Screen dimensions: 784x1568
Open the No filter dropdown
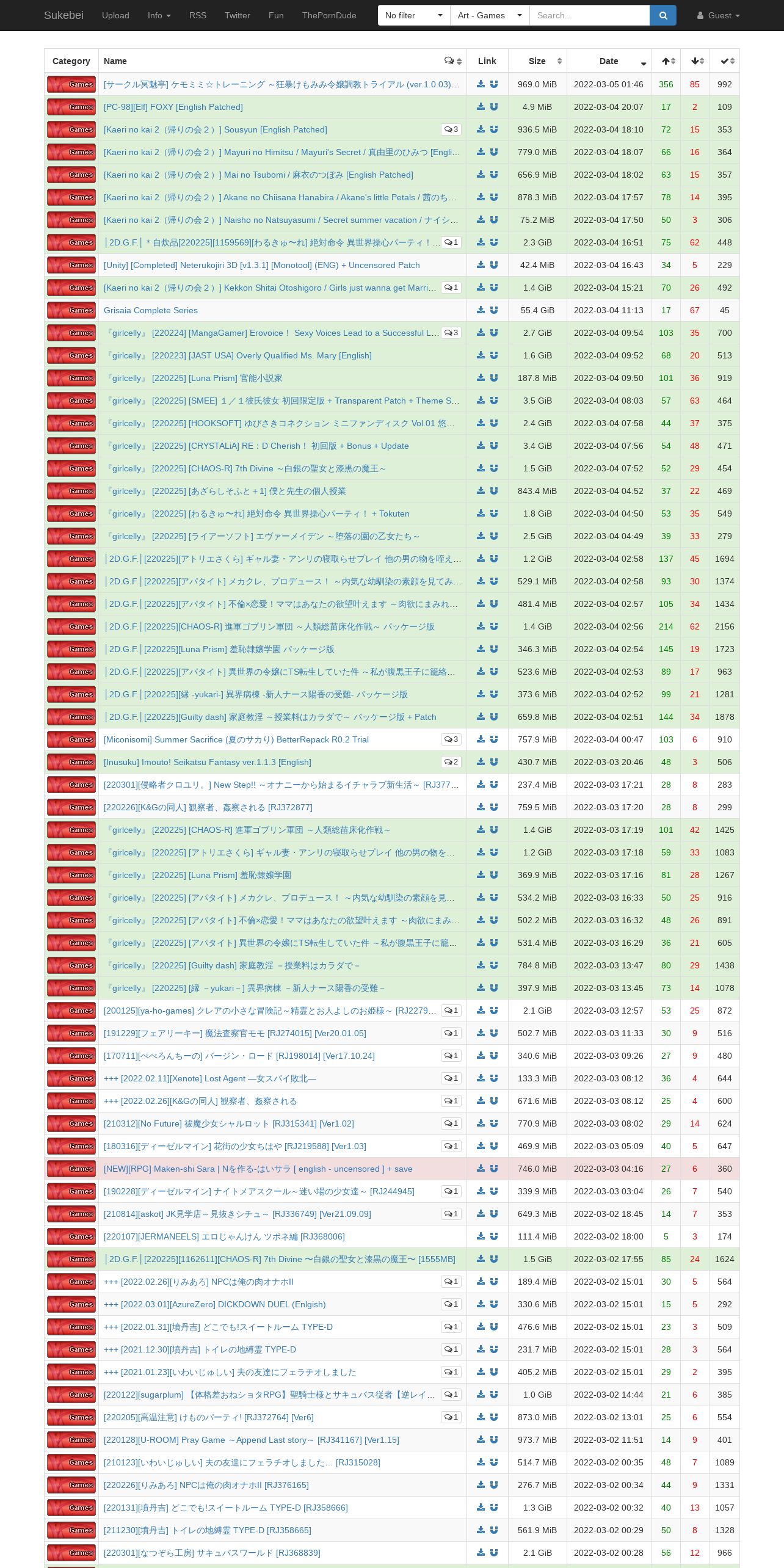414,15
